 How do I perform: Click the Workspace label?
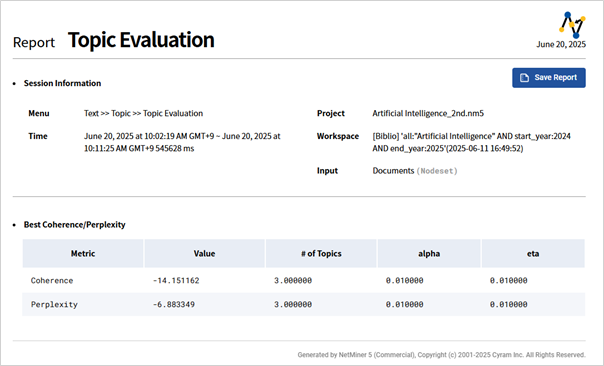[338, 136]
